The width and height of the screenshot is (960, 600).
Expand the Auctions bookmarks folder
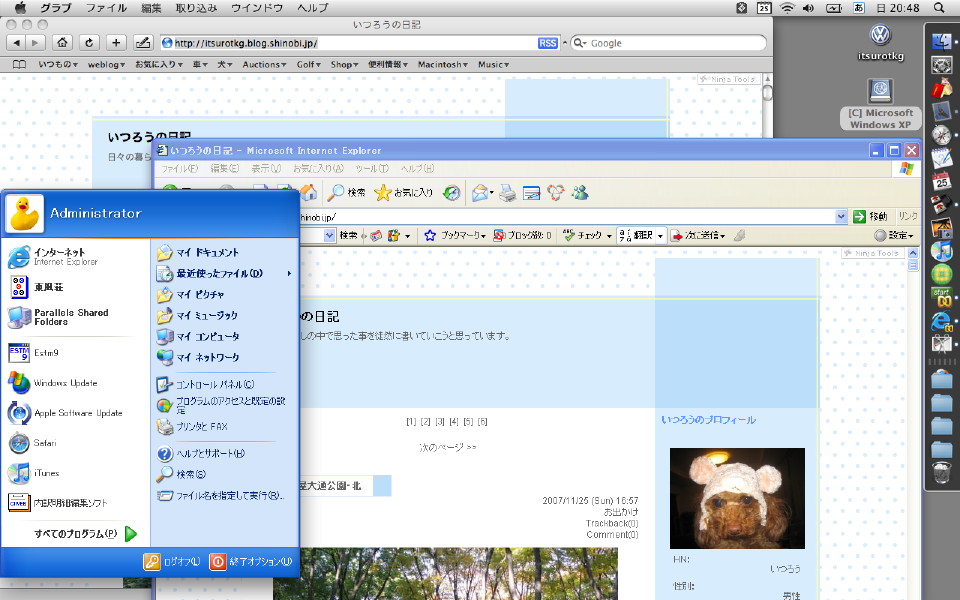coord(264,64)
